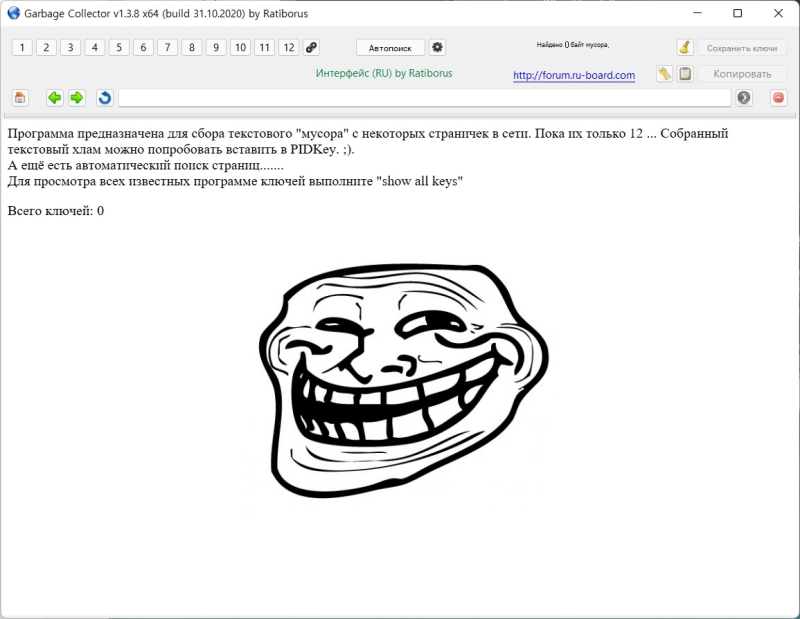This screenshot has width=800, height=619.
Task: Open page number 5 button
Action: 119,47
